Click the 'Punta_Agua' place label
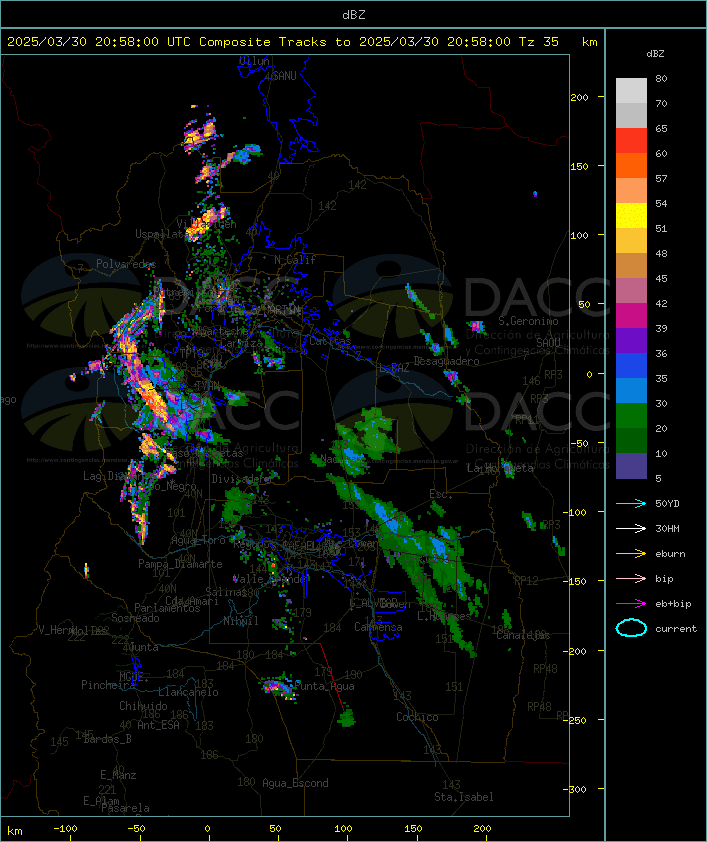 point(324,686)
